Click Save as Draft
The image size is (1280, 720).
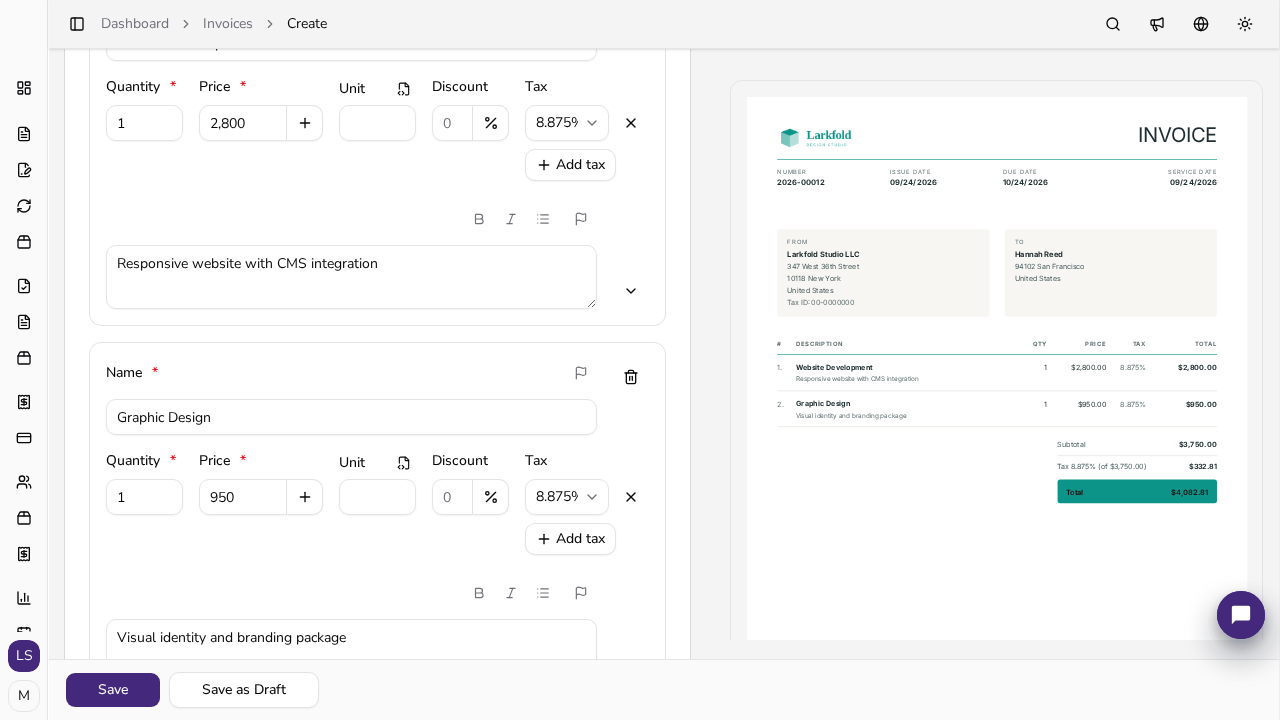click(x=244, y=690)
